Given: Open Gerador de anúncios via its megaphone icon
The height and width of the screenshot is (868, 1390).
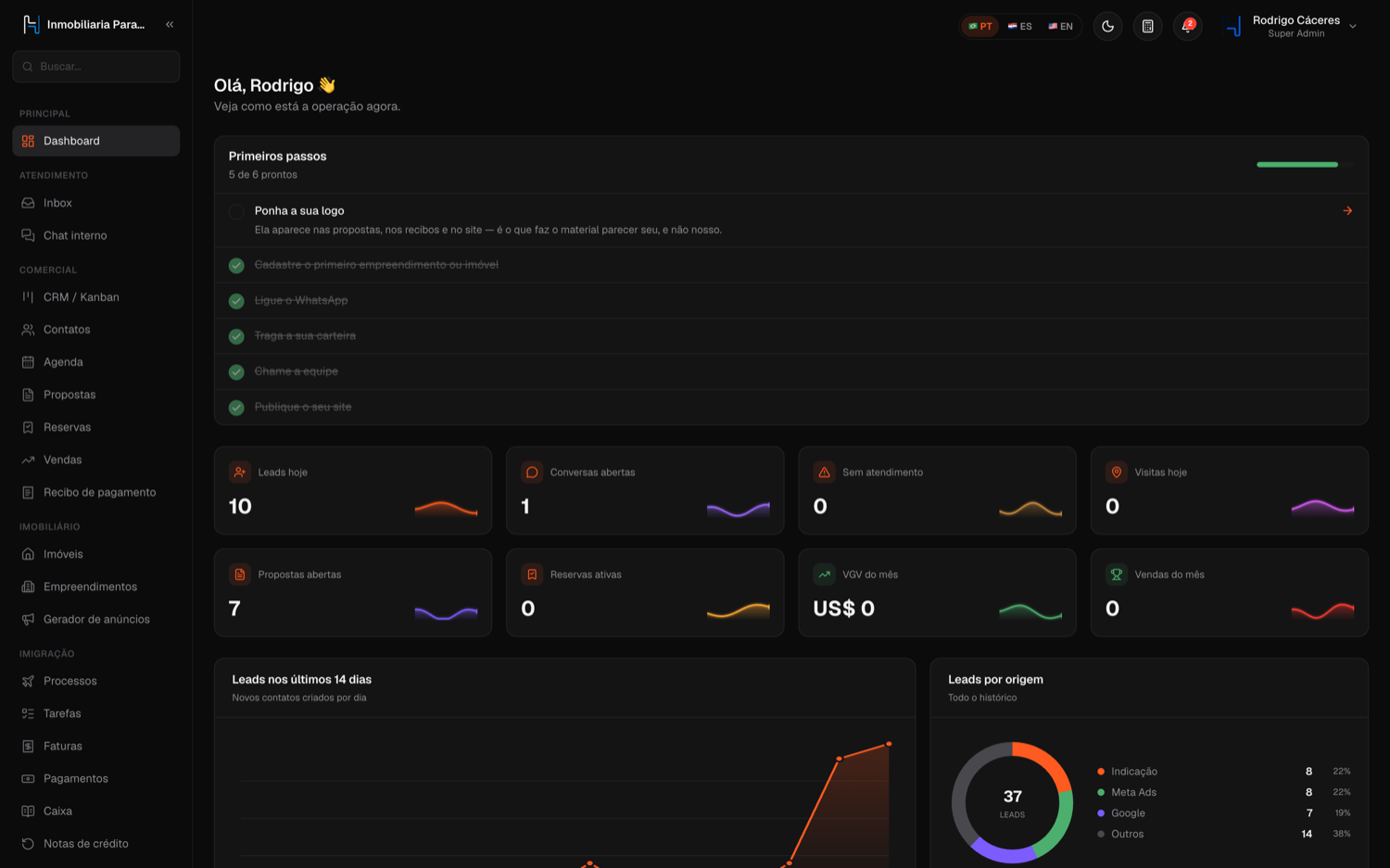Looking at the screenshot, I should (28, 619).
